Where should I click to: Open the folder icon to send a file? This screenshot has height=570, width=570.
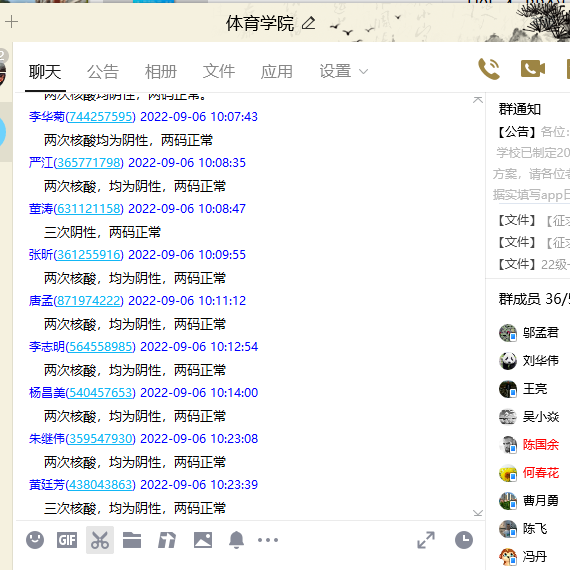(132, 540)
